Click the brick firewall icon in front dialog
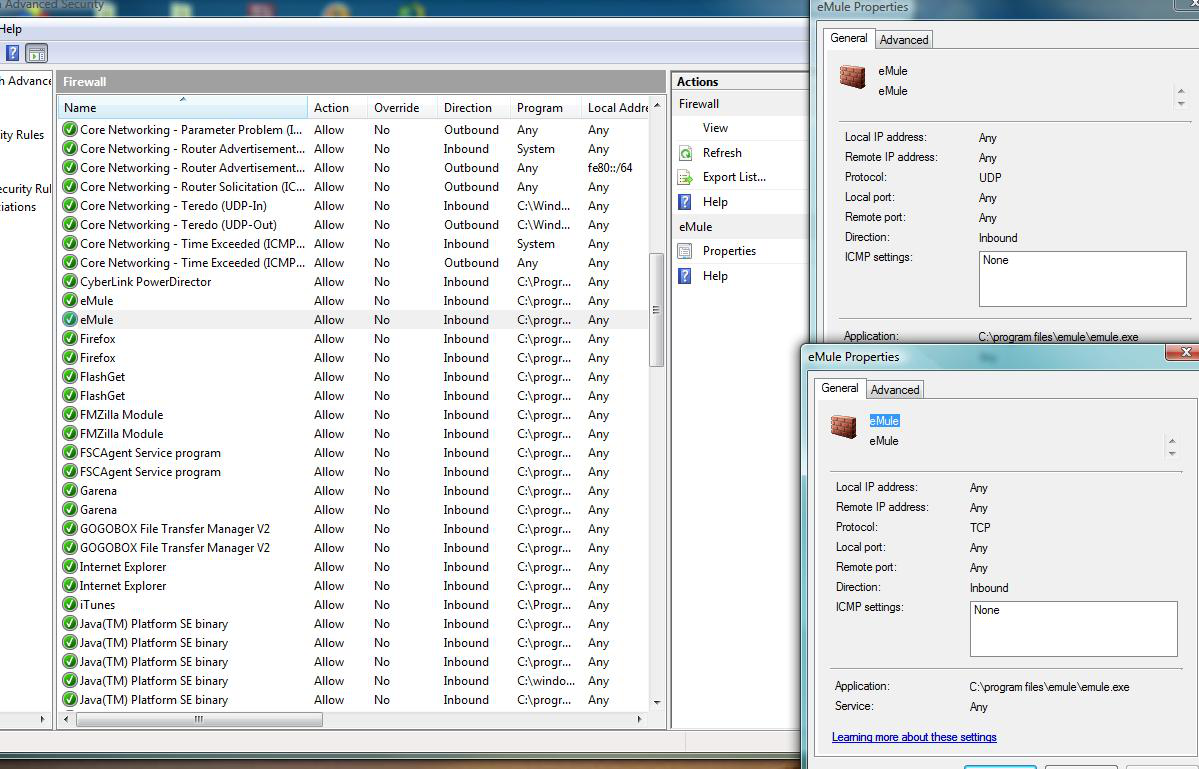Viewport: 1199px width, 769px height. 843,427
